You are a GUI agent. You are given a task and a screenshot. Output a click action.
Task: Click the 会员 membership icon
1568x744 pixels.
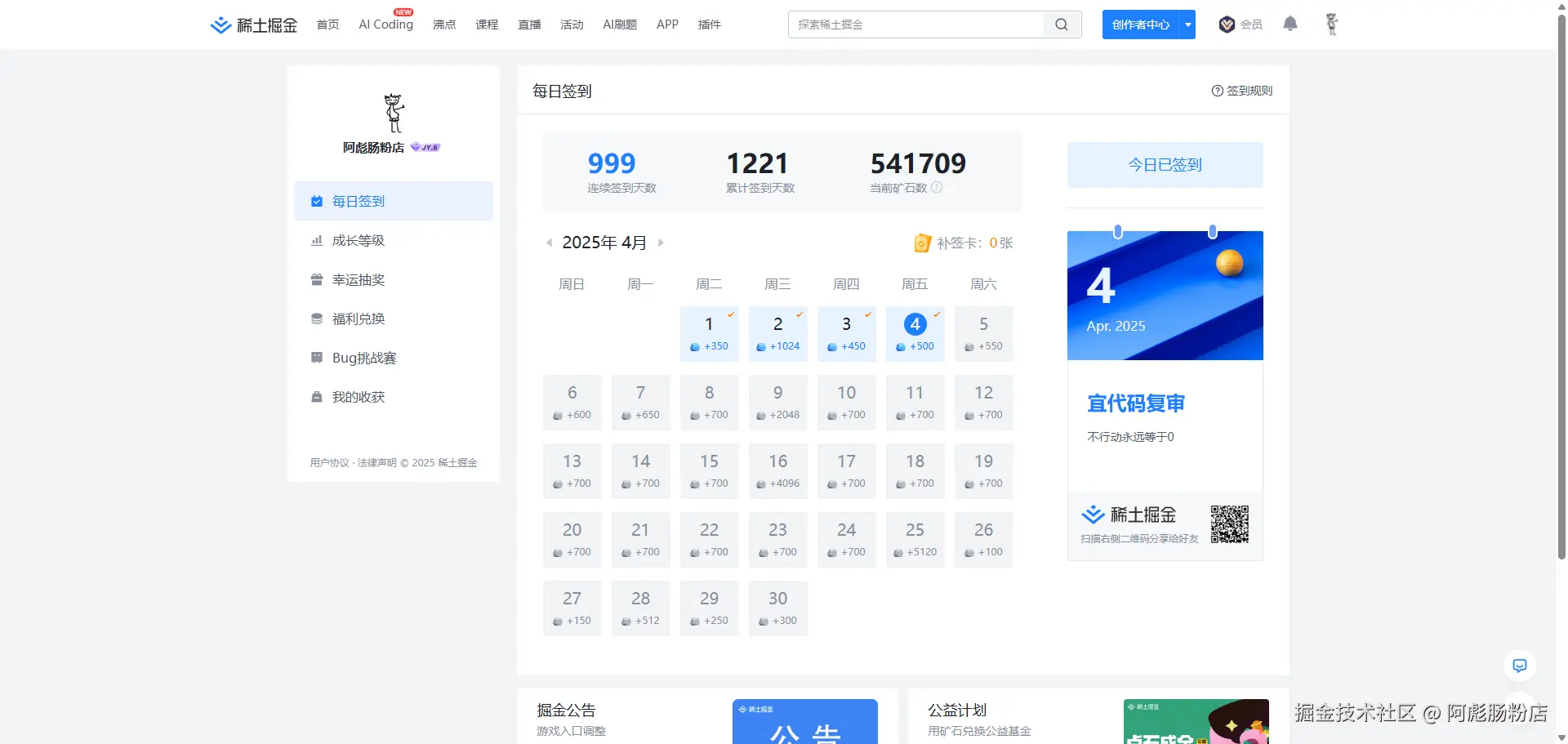click(1227, 25)
